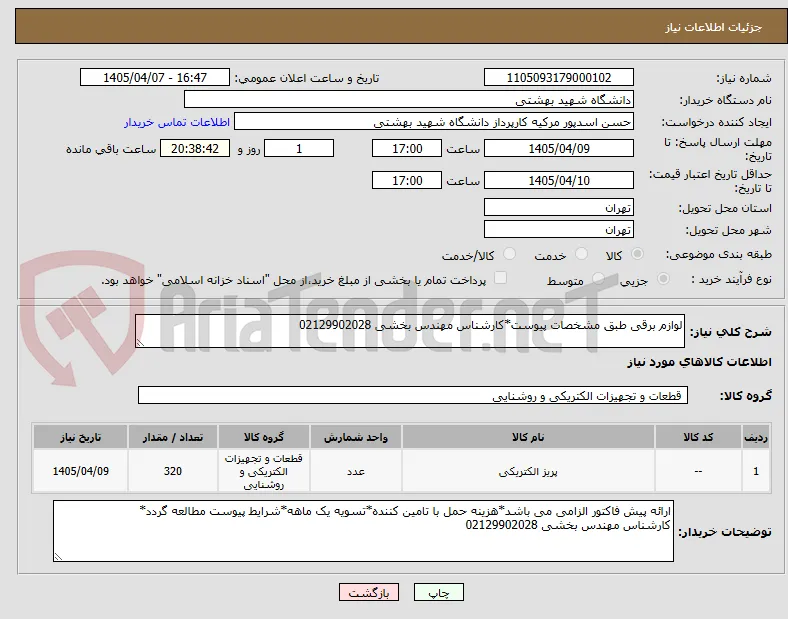Click price validity time 17:00 field
Screen dimensions: 788x619
click(x=407, y=180)
